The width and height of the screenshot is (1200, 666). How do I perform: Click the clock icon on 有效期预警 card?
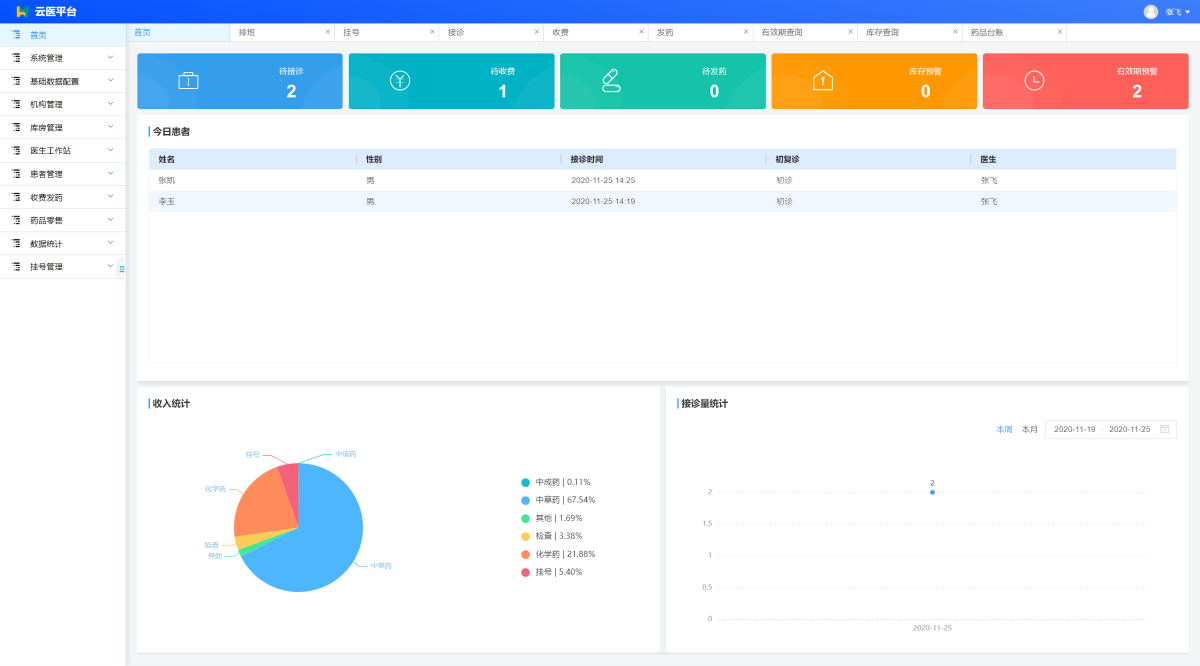1034,81
